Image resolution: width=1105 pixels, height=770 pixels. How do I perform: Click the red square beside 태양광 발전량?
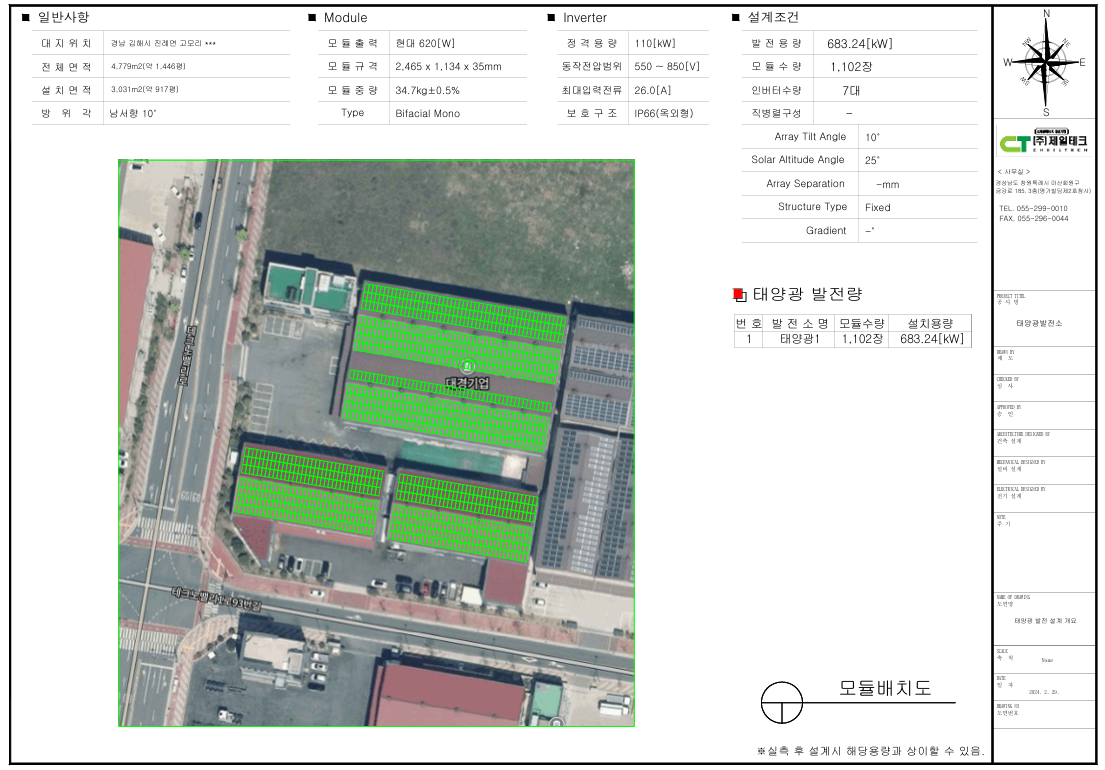pos(739,294)
